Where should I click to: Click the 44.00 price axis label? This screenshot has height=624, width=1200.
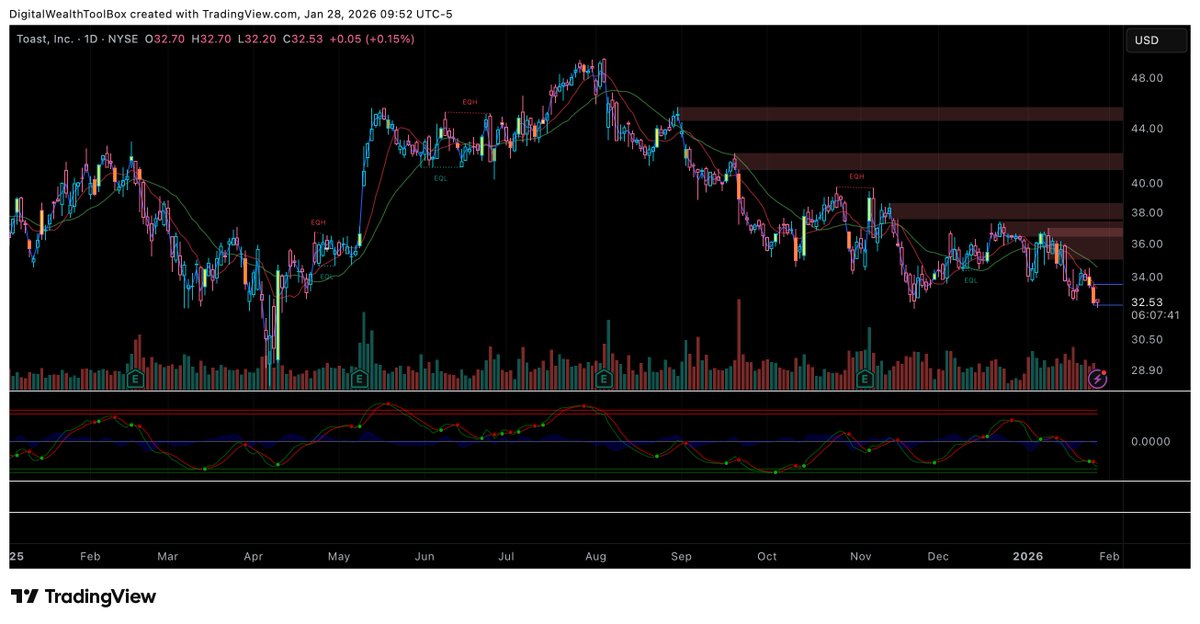tap(1147, 129)
